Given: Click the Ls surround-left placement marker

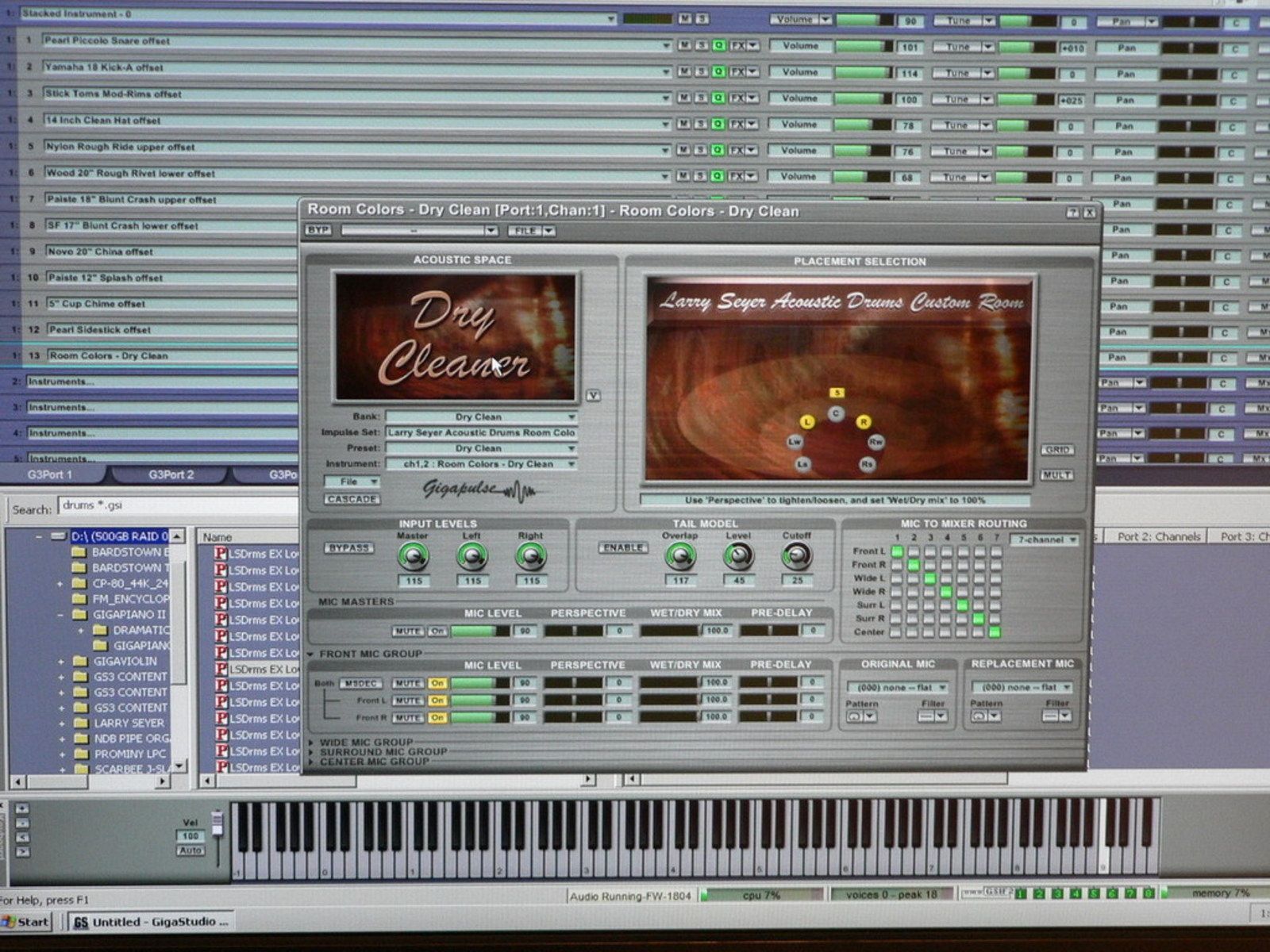Looking at the screenshot, I should click(x=803, y=464).
